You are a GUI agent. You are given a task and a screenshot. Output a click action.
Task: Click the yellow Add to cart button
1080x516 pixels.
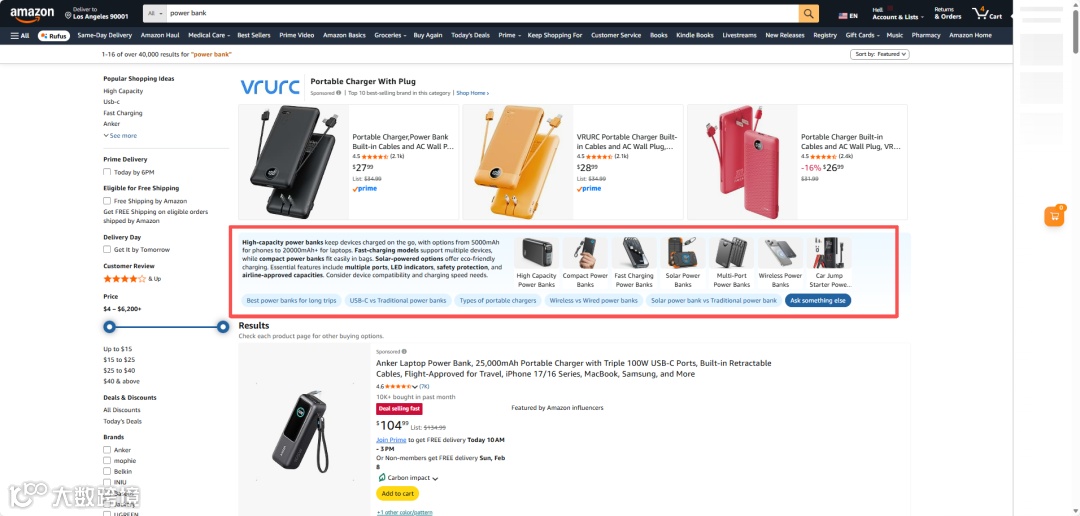(397, 493)
